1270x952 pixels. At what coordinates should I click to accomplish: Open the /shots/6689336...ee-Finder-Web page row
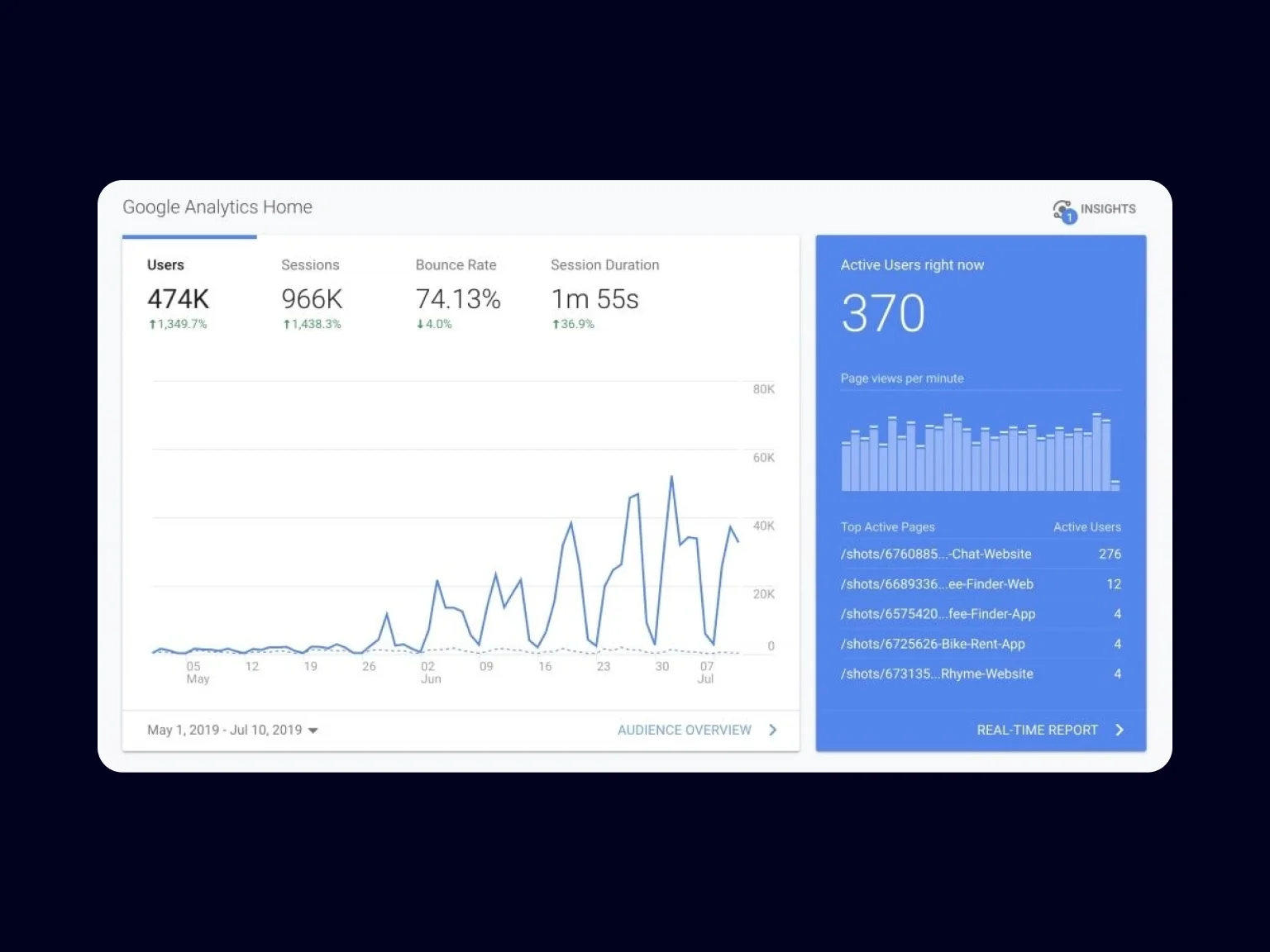(981, 584)
